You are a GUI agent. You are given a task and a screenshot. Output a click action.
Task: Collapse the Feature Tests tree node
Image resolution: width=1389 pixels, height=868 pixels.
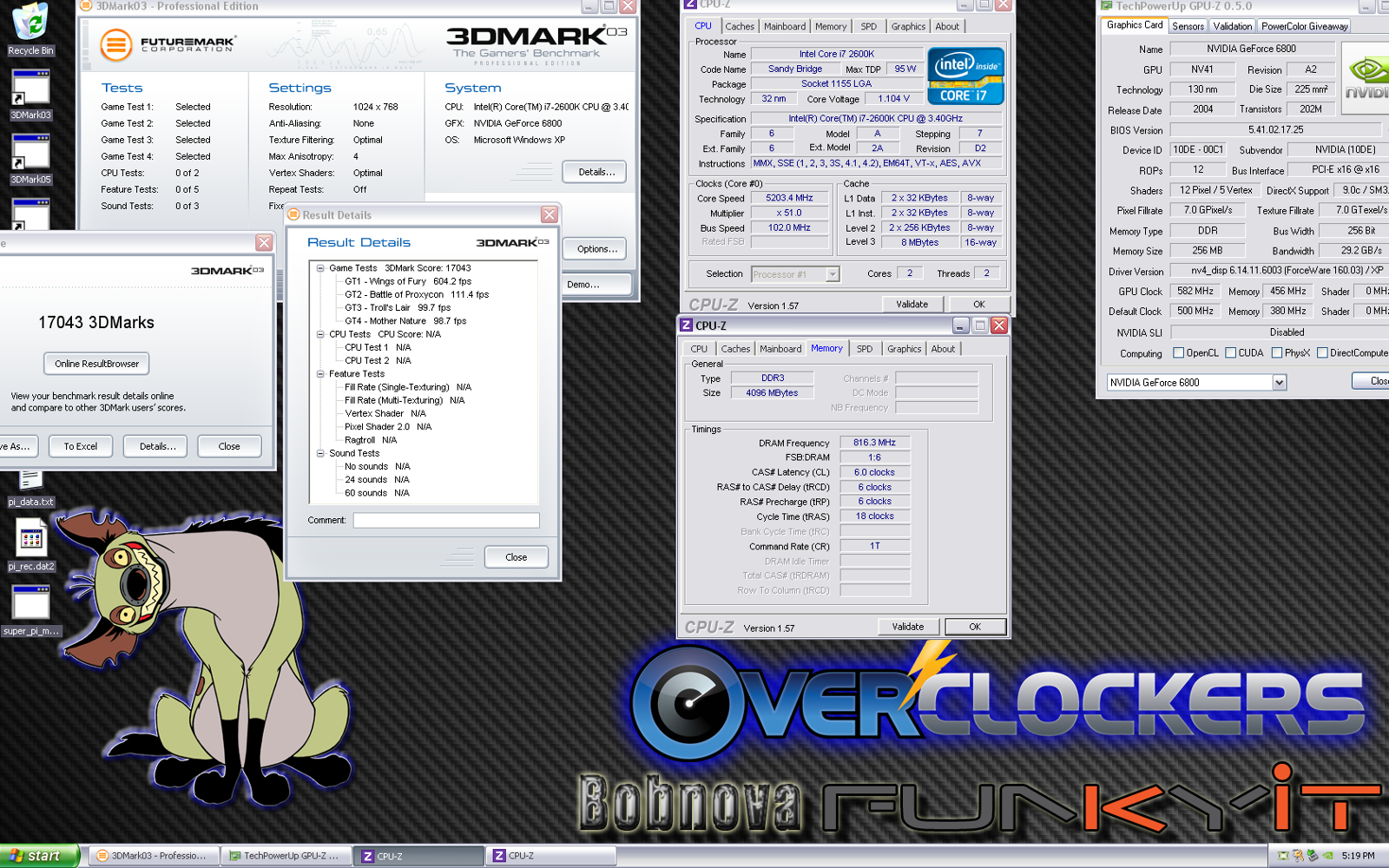pos(320,374)
